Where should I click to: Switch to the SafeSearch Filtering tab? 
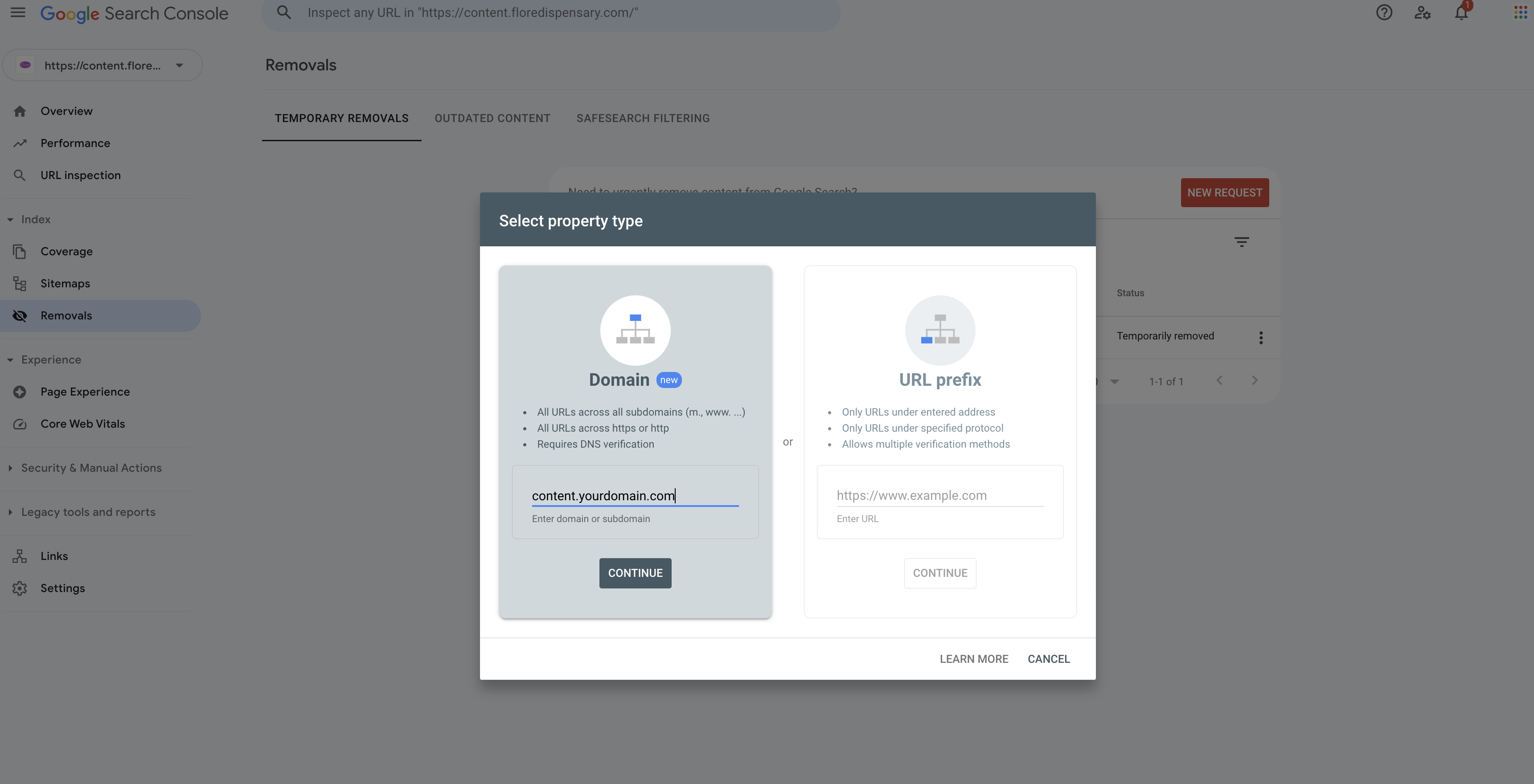tap(643, 118)
